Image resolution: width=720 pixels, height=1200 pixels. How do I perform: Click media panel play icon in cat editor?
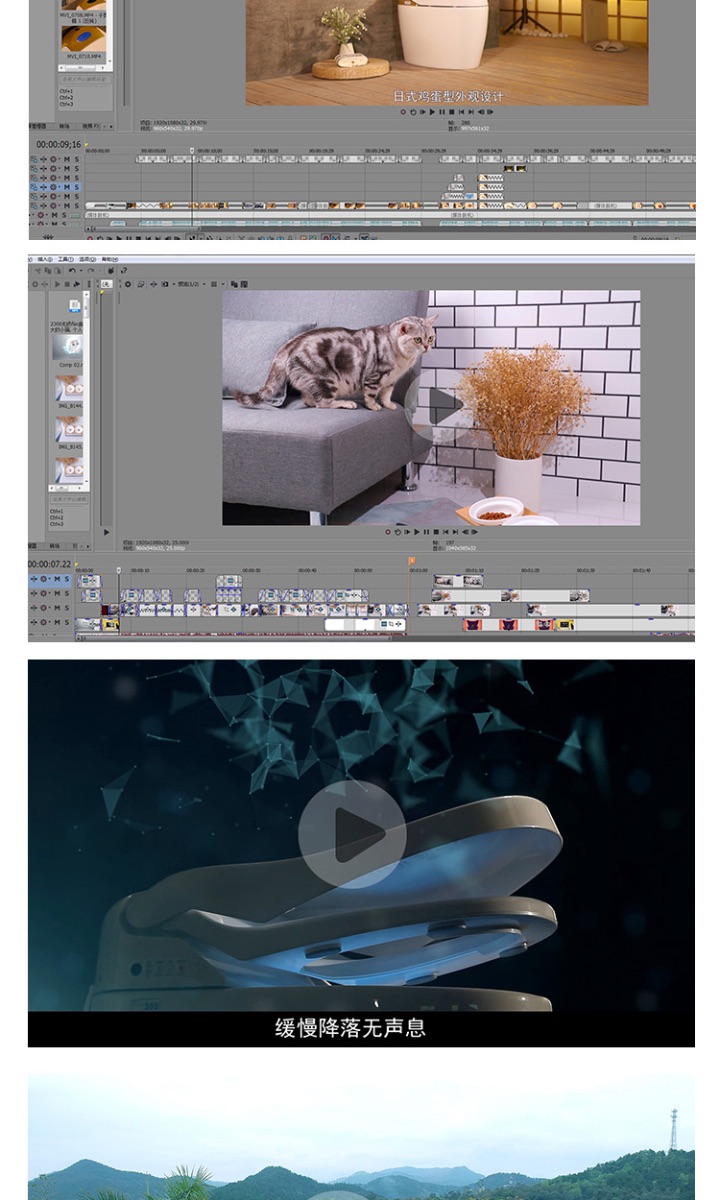tap(57, 284)
